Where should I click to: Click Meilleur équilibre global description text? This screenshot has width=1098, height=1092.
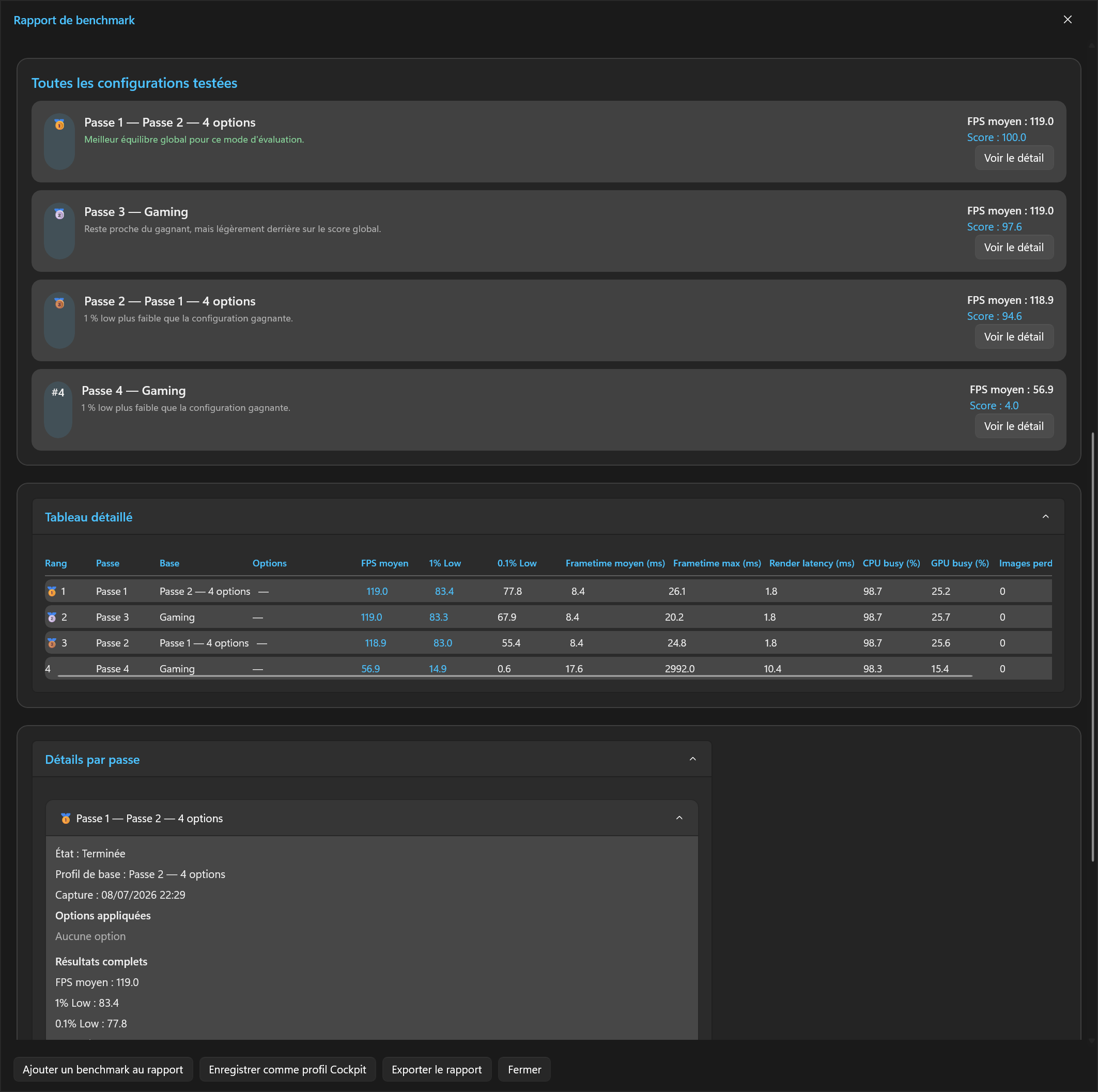194,139
